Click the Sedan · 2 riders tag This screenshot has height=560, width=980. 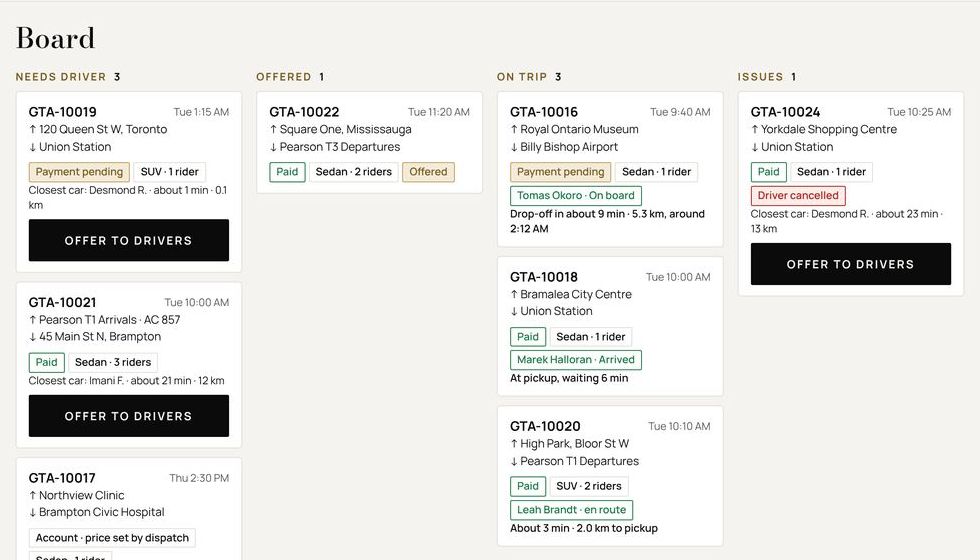(354, 172)
